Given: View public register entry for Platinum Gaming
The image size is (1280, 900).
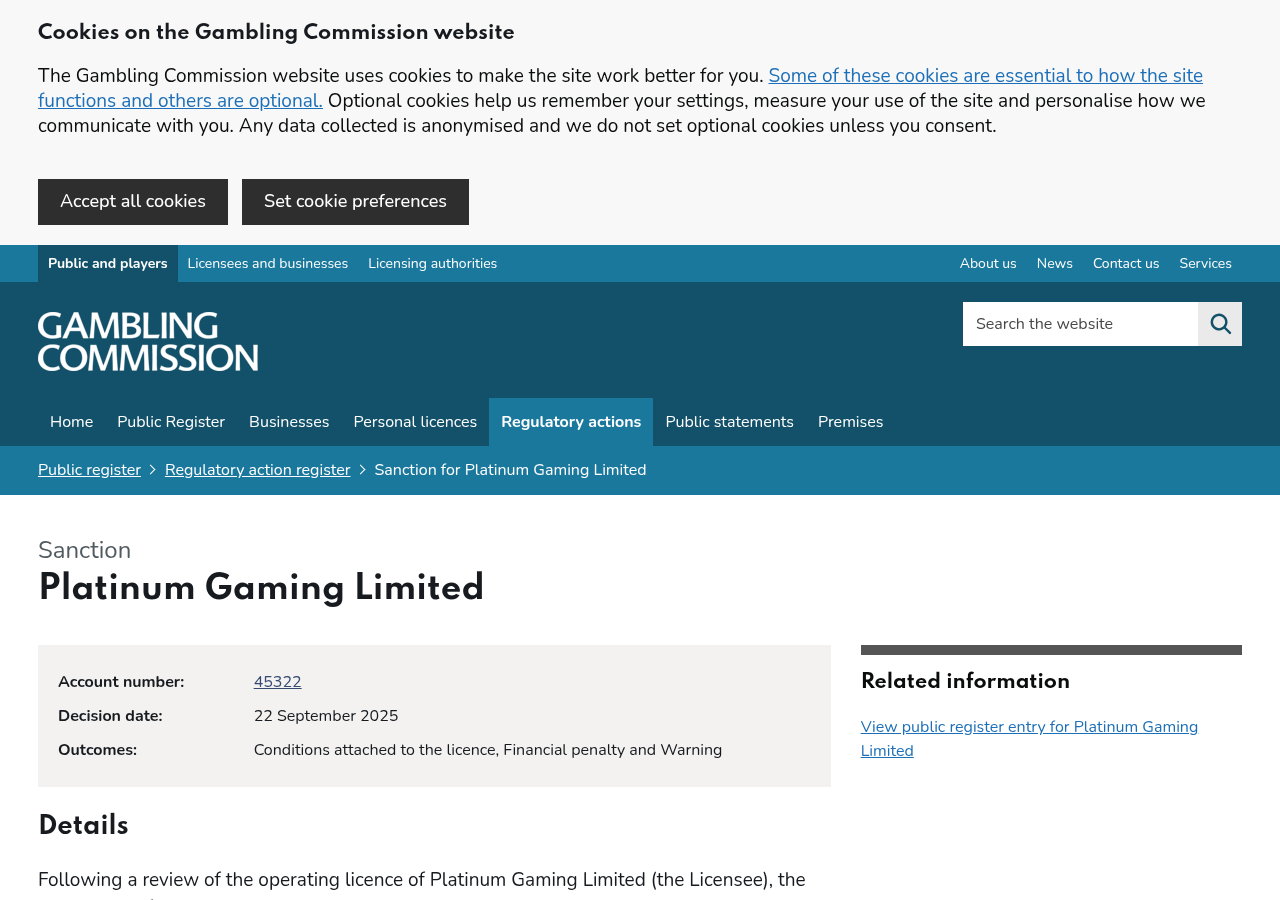Looking at the screenshot, I should coord(1029,739).
